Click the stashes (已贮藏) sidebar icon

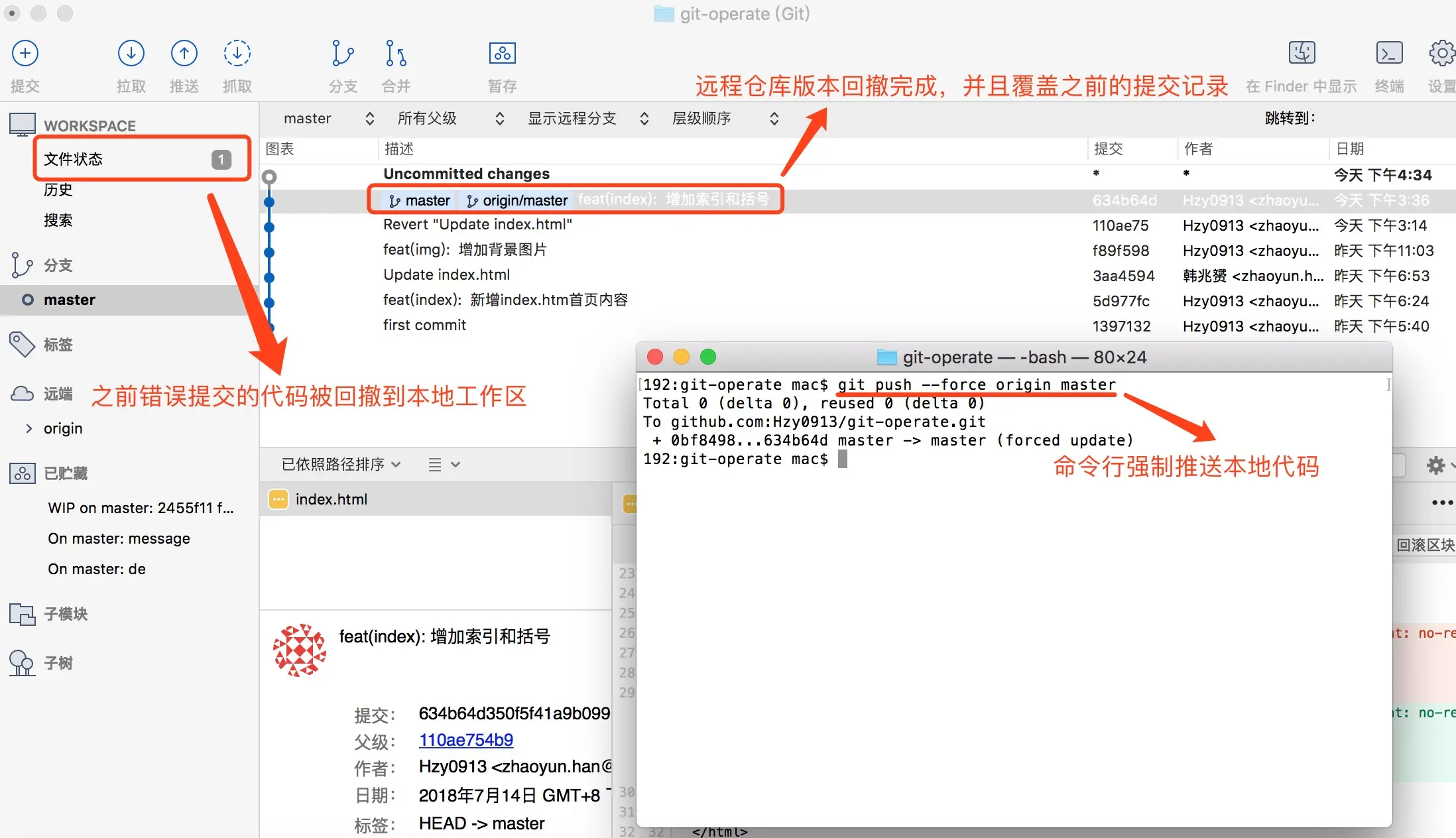click(22, 473)
